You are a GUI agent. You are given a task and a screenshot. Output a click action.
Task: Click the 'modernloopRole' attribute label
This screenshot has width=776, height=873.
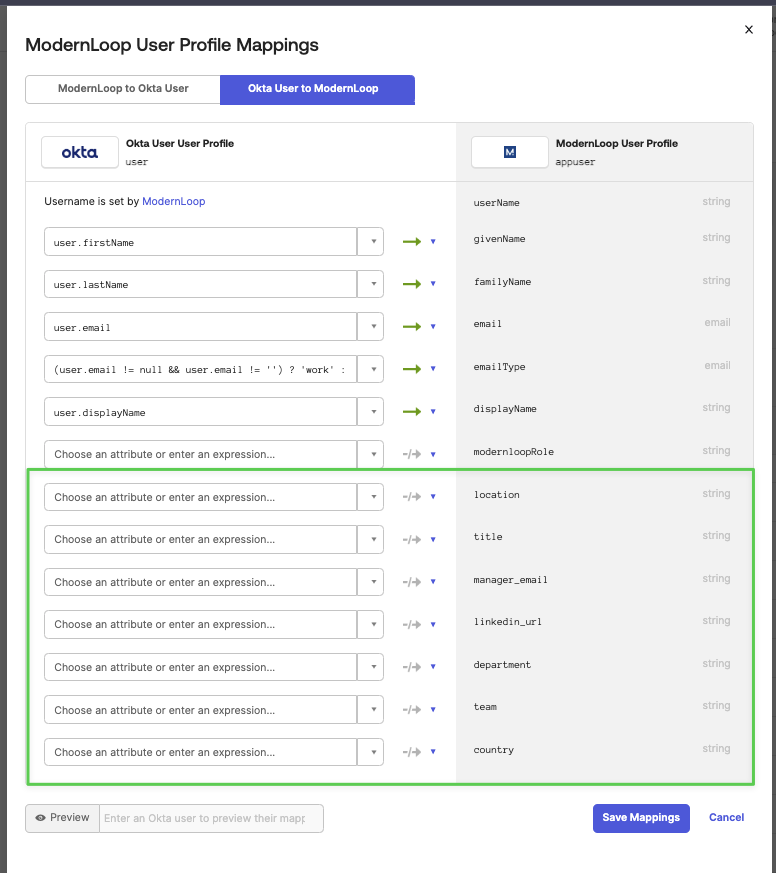[513, 452]
